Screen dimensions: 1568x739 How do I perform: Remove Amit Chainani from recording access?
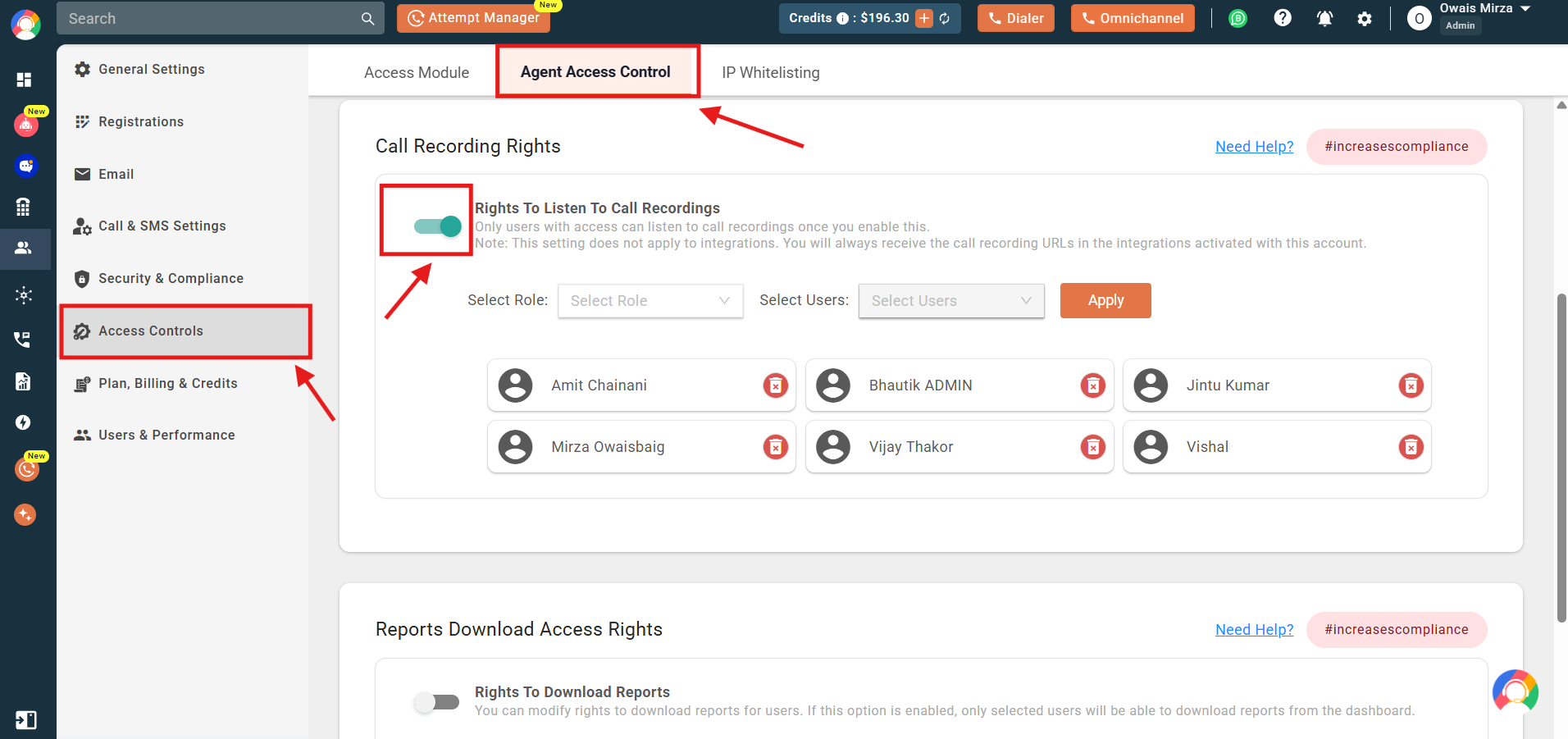(776, 385)
